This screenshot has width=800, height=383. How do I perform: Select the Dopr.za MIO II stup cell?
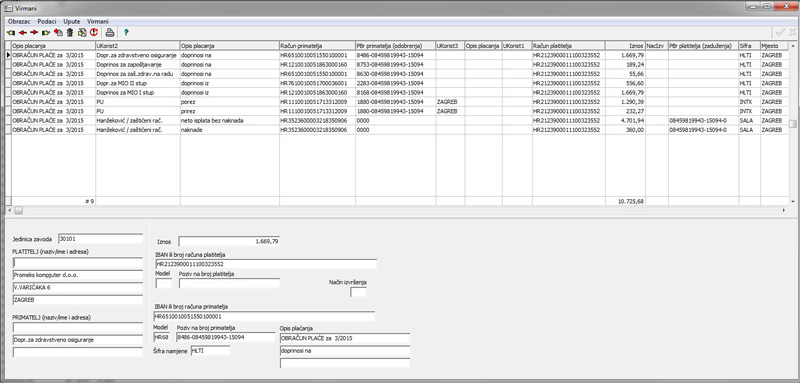(x=137, y=83)
